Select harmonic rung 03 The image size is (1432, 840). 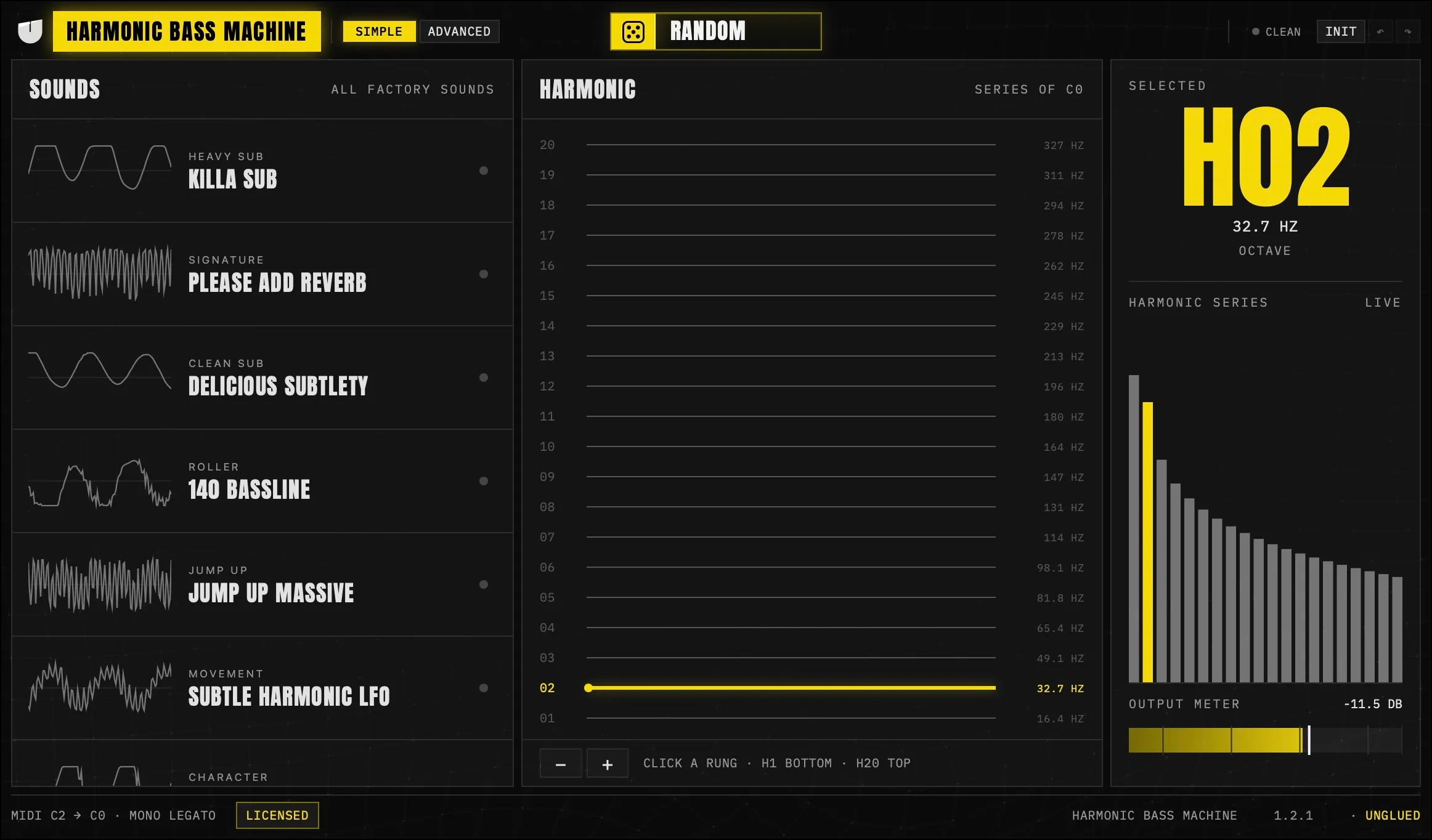point(791,658)
